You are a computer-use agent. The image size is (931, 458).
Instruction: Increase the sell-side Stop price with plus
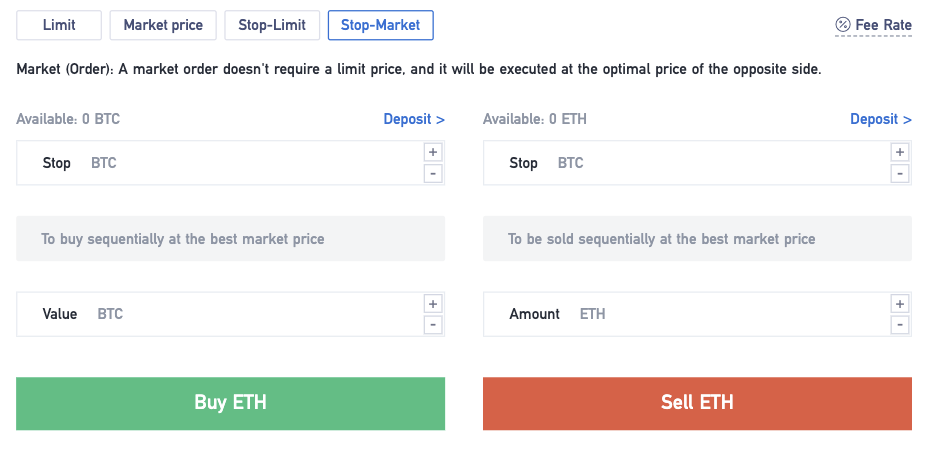900,152
